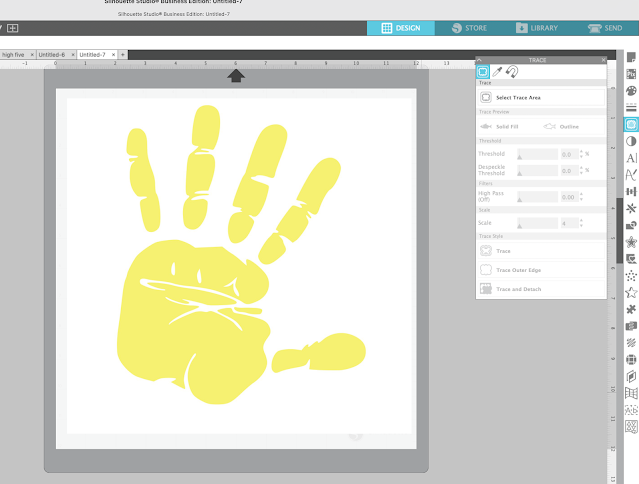Close the Untitled-7 document tab
The width and height of the screenshot is (639, 484).
tap(113, 55)
